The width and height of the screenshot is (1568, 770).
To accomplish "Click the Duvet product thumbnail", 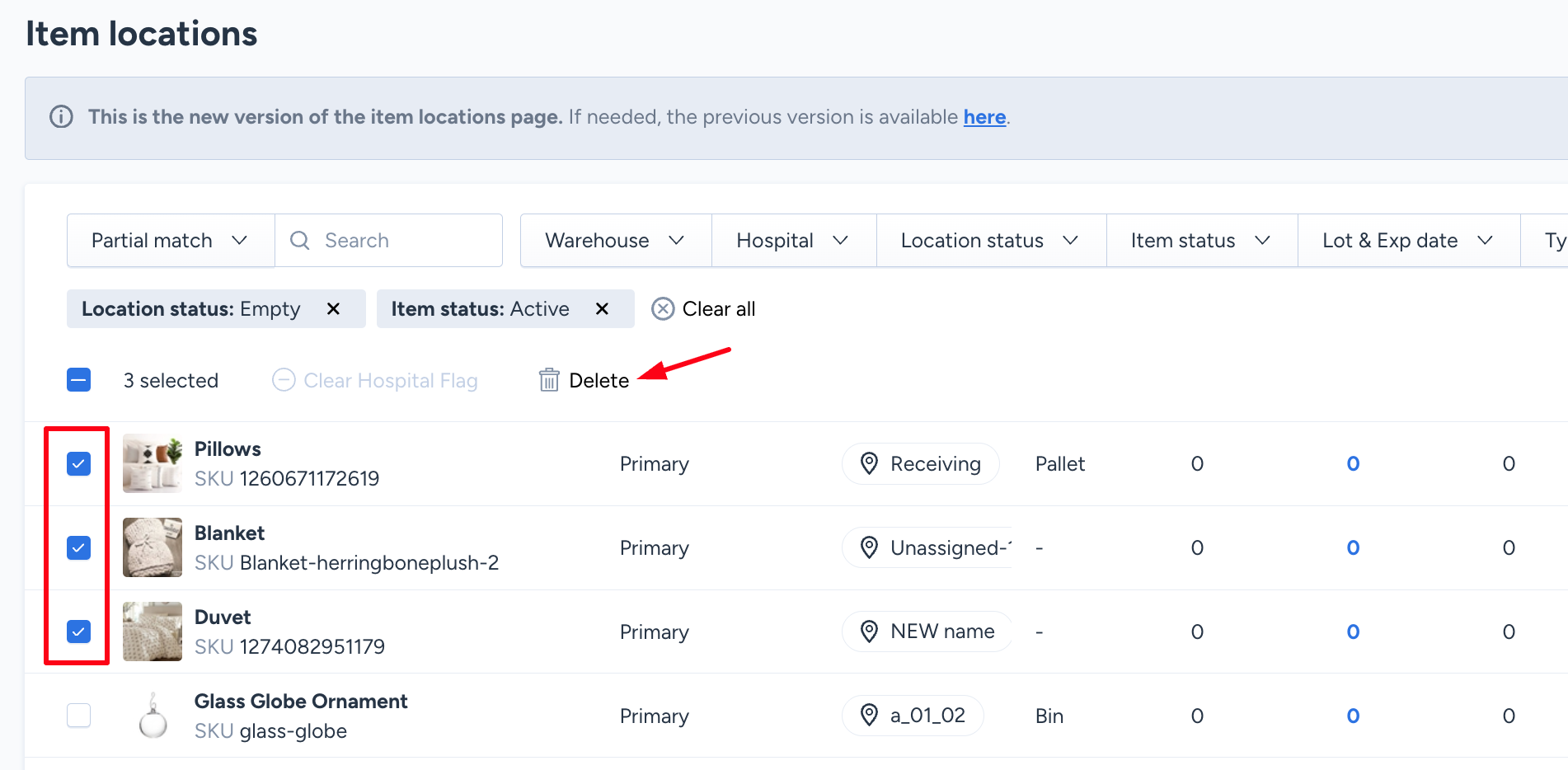I will point(153,631).
